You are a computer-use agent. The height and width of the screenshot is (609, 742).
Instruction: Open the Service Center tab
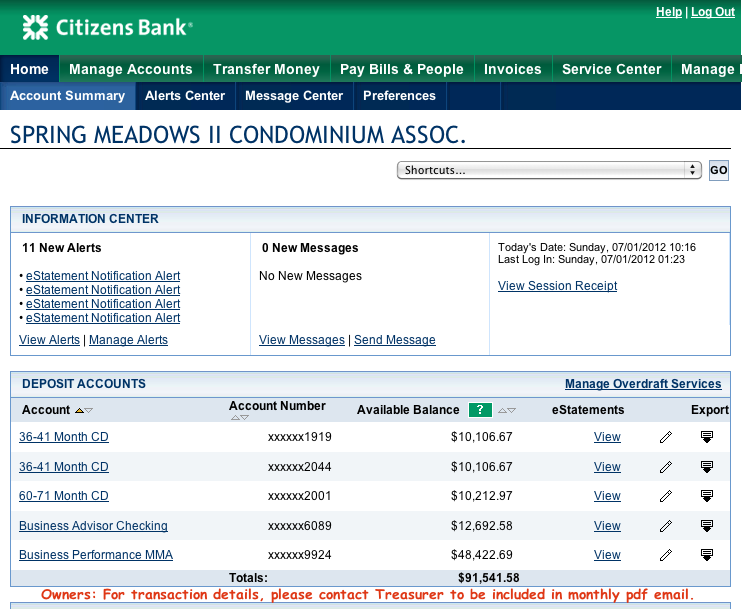click(x=611, y=69)
